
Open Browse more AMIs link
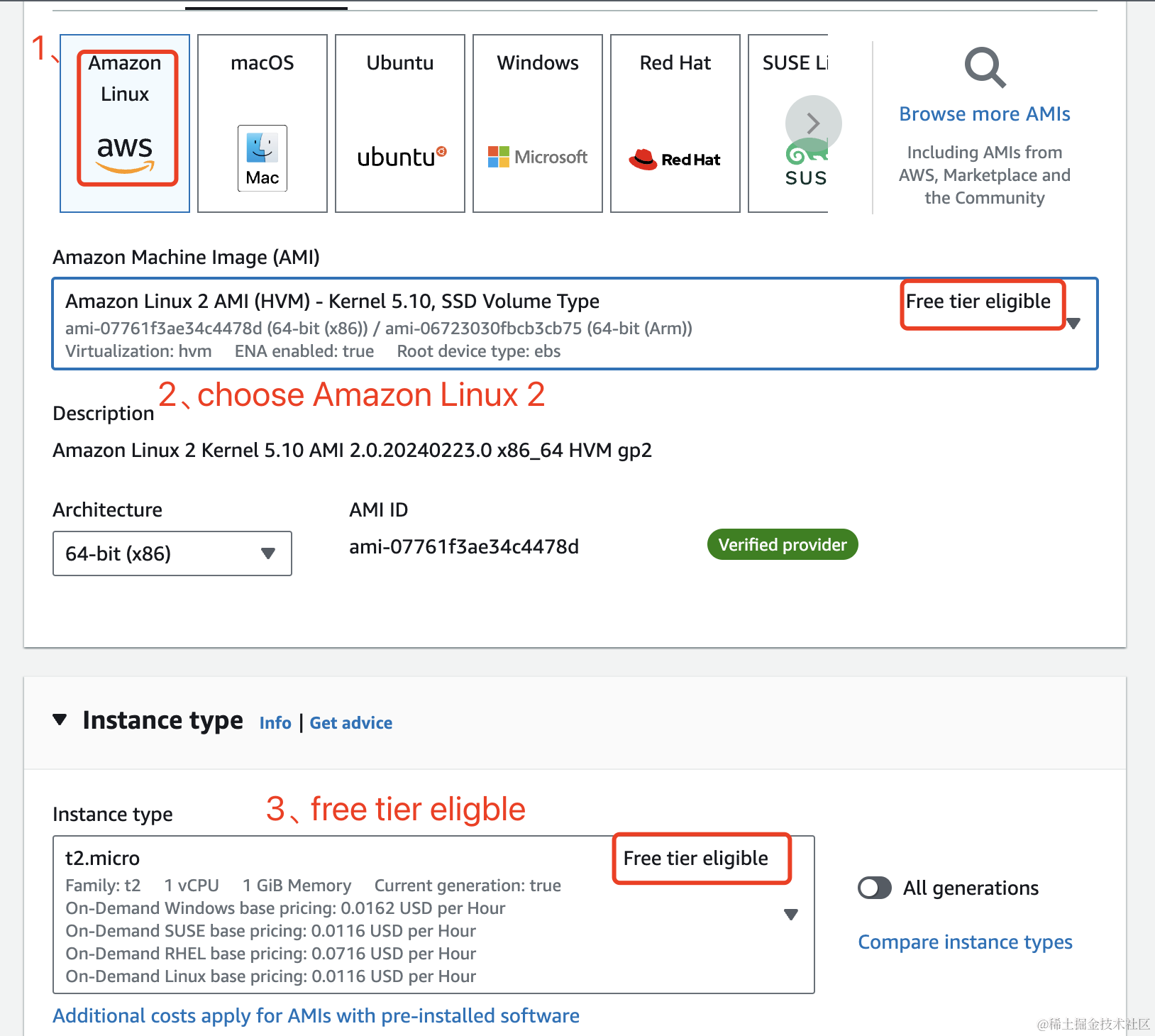pyautogui.click(x=985, y=114)
